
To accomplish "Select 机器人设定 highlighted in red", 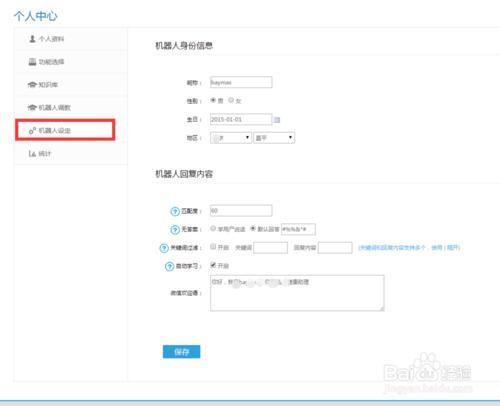I will (x=65, y=130).
